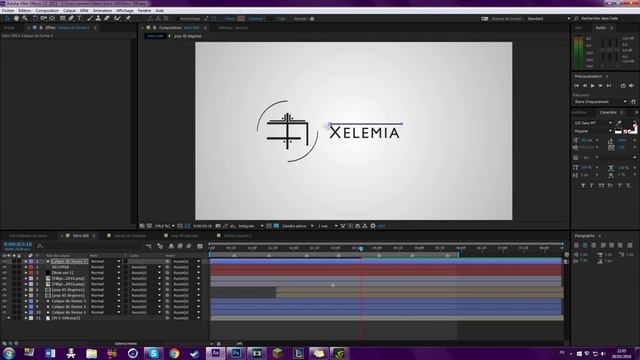
Task: Open the Calque menu
Action: pyautogui.click(x=69, y=11)
